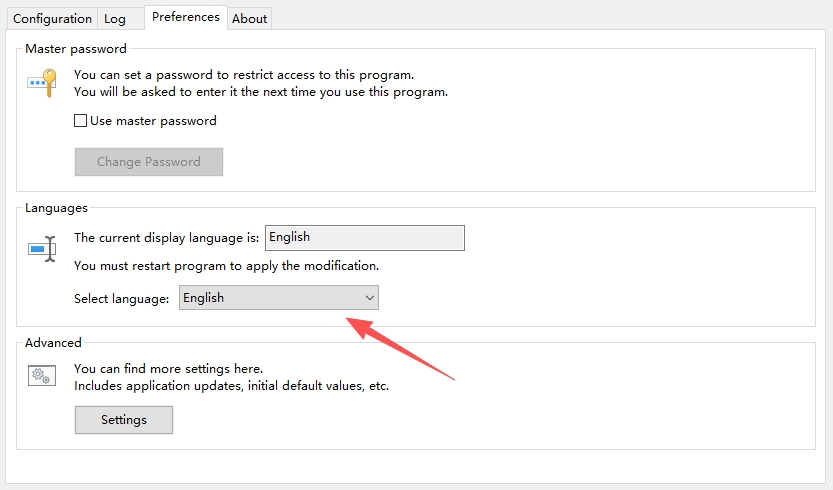Click the 'Master password' group heading

point(76,49)
